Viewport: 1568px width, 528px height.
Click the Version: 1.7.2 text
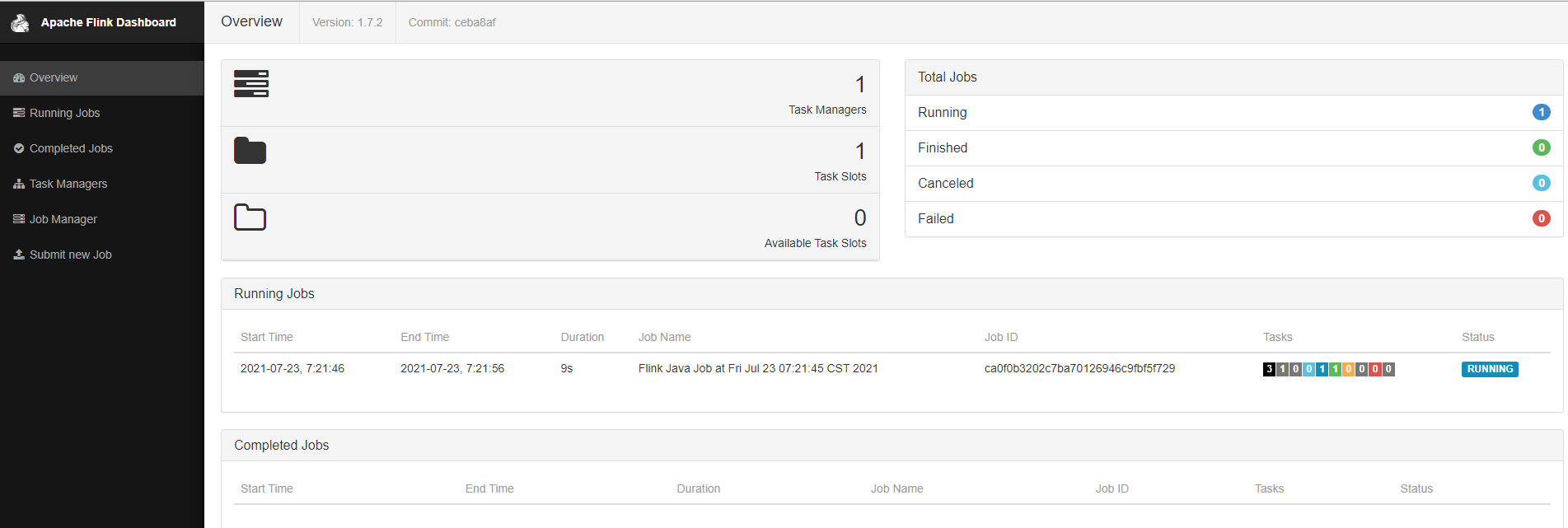pos(348,22)
